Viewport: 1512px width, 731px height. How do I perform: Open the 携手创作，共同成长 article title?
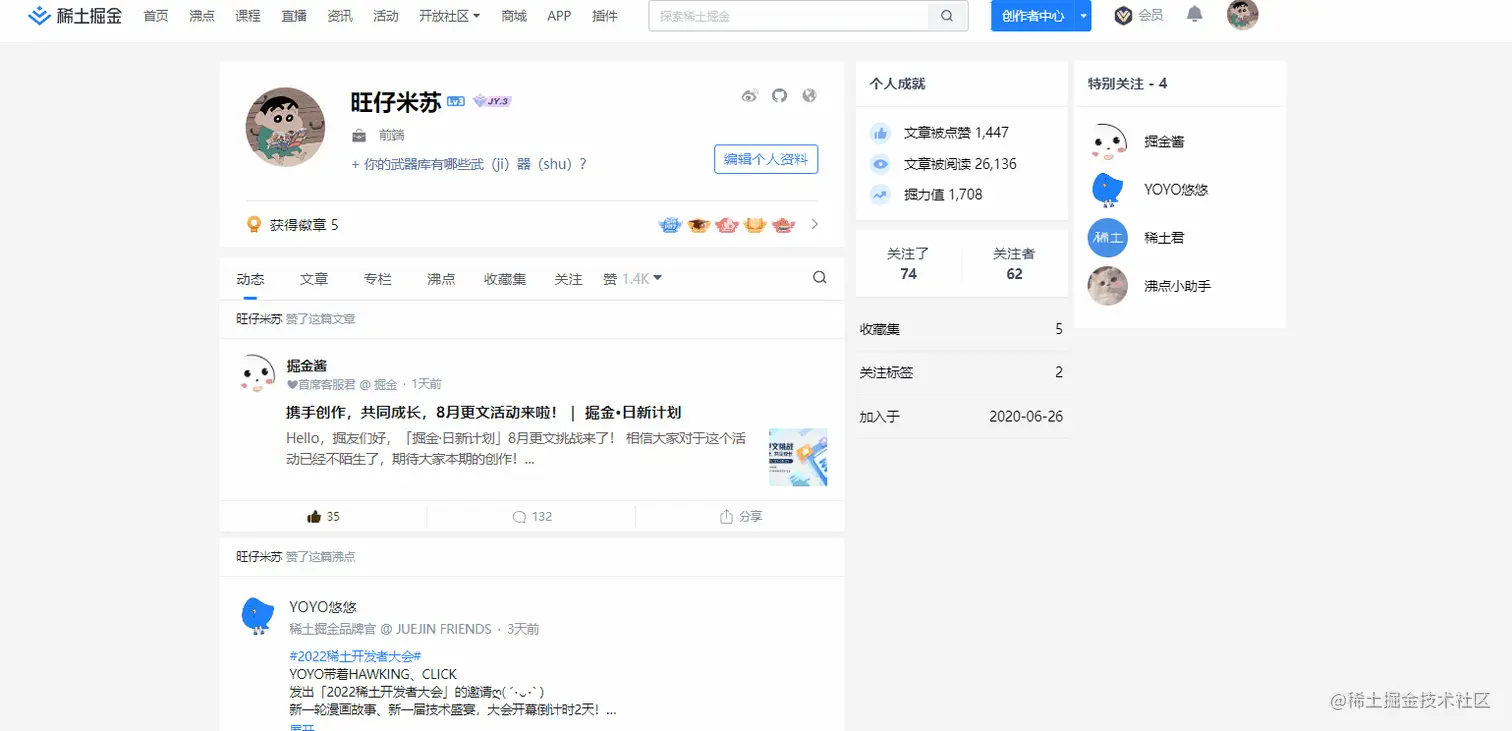[483, 412]
